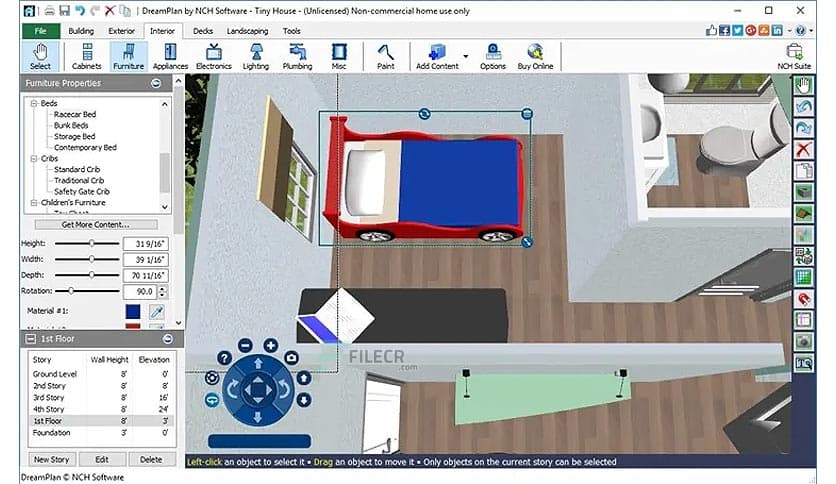Open the Add Content dropdown arrow
This screenshot has width=836, height=484.
465,56
